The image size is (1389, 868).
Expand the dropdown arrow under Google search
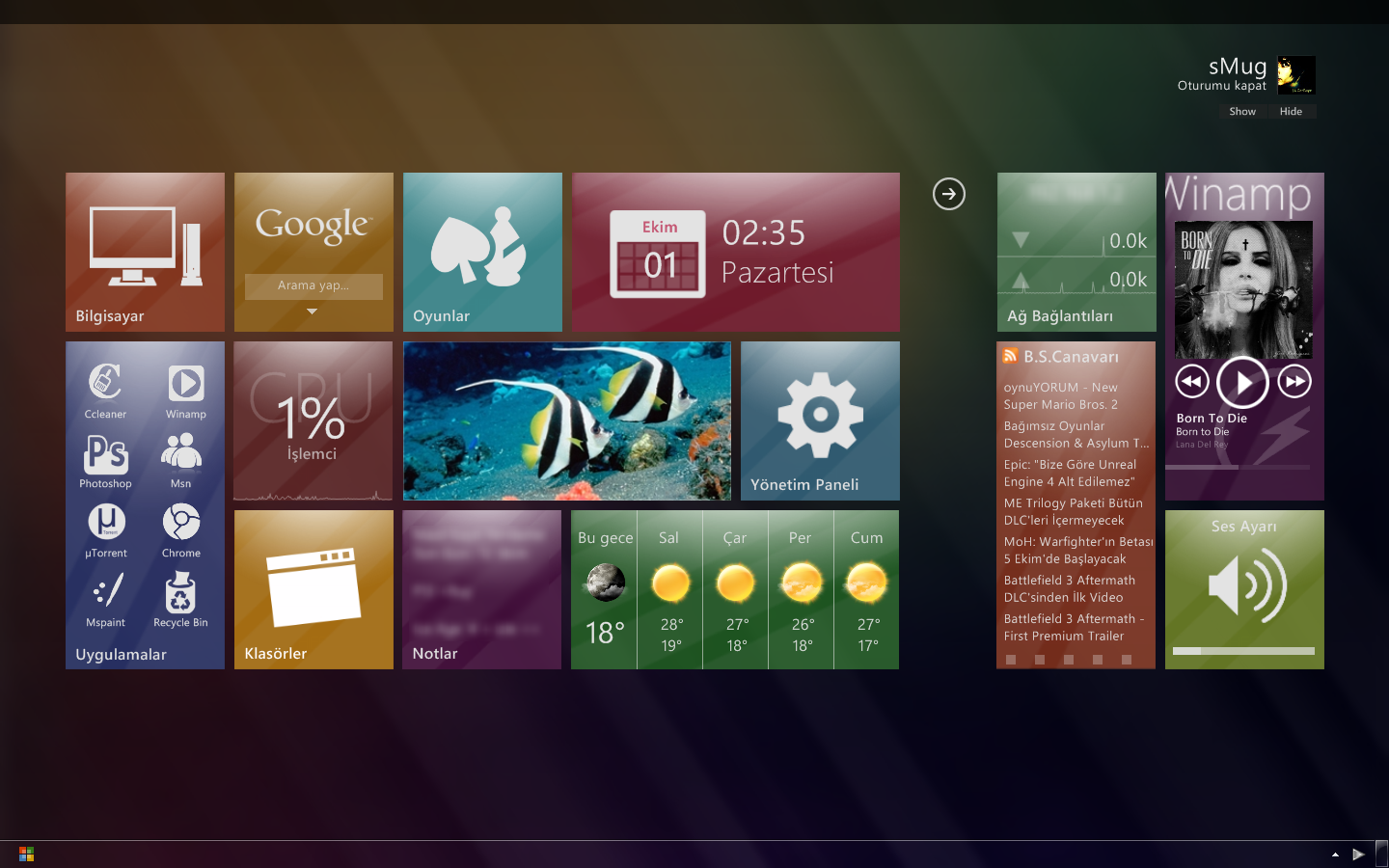[312, 312]
